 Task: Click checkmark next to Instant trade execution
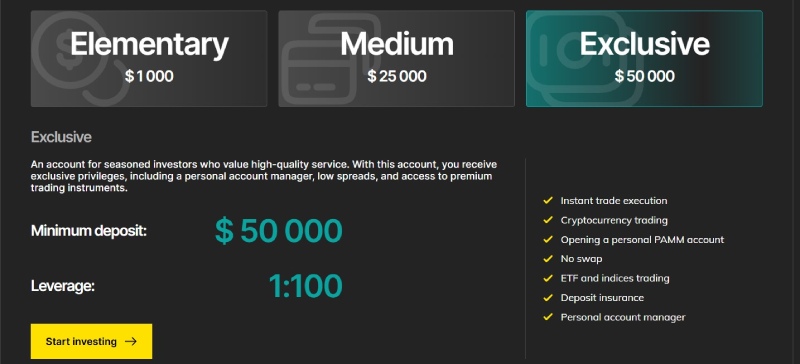(x=548, y=201)
